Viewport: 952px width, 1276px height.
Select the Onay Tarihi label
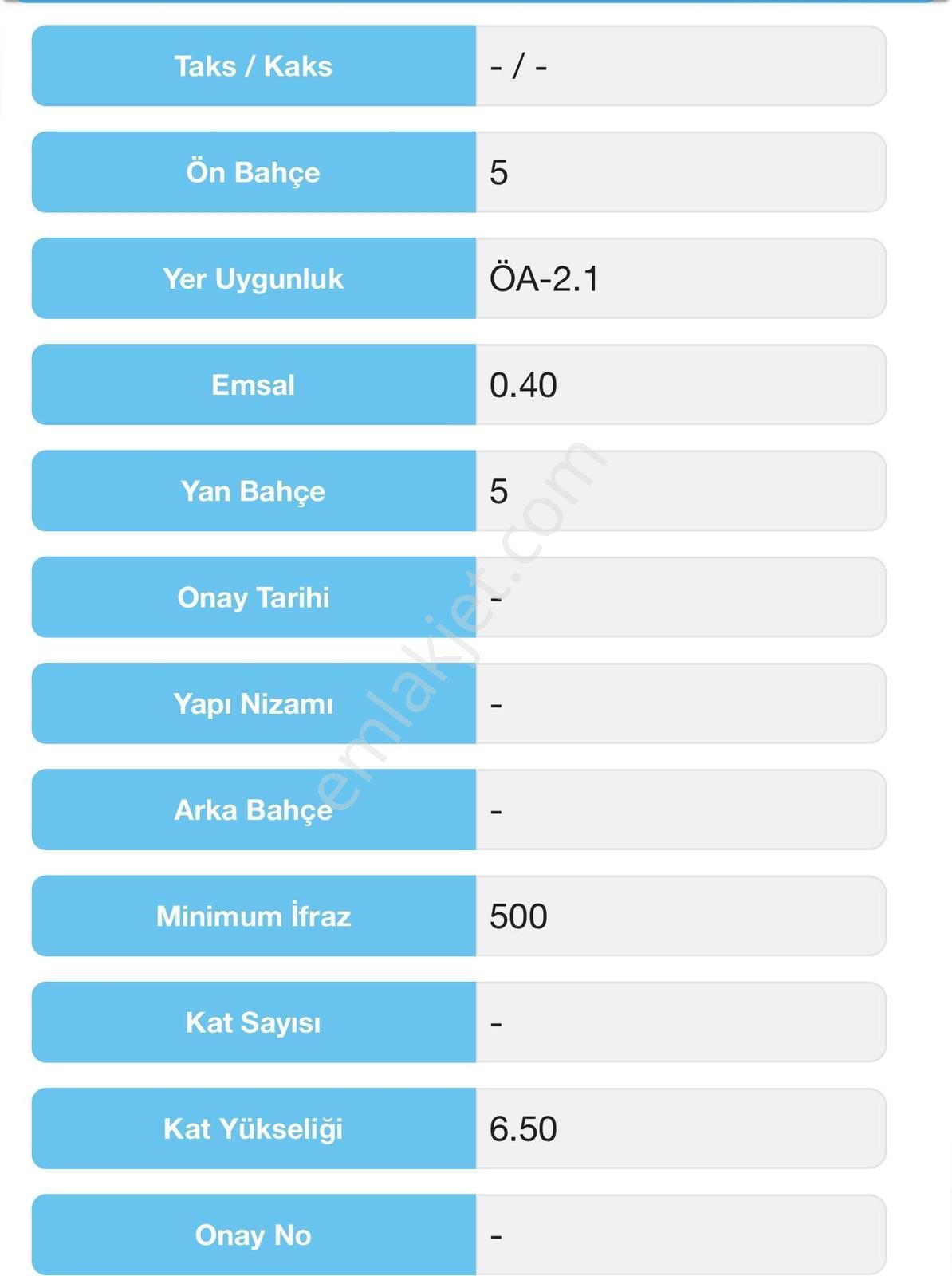(x=254, y=597)
